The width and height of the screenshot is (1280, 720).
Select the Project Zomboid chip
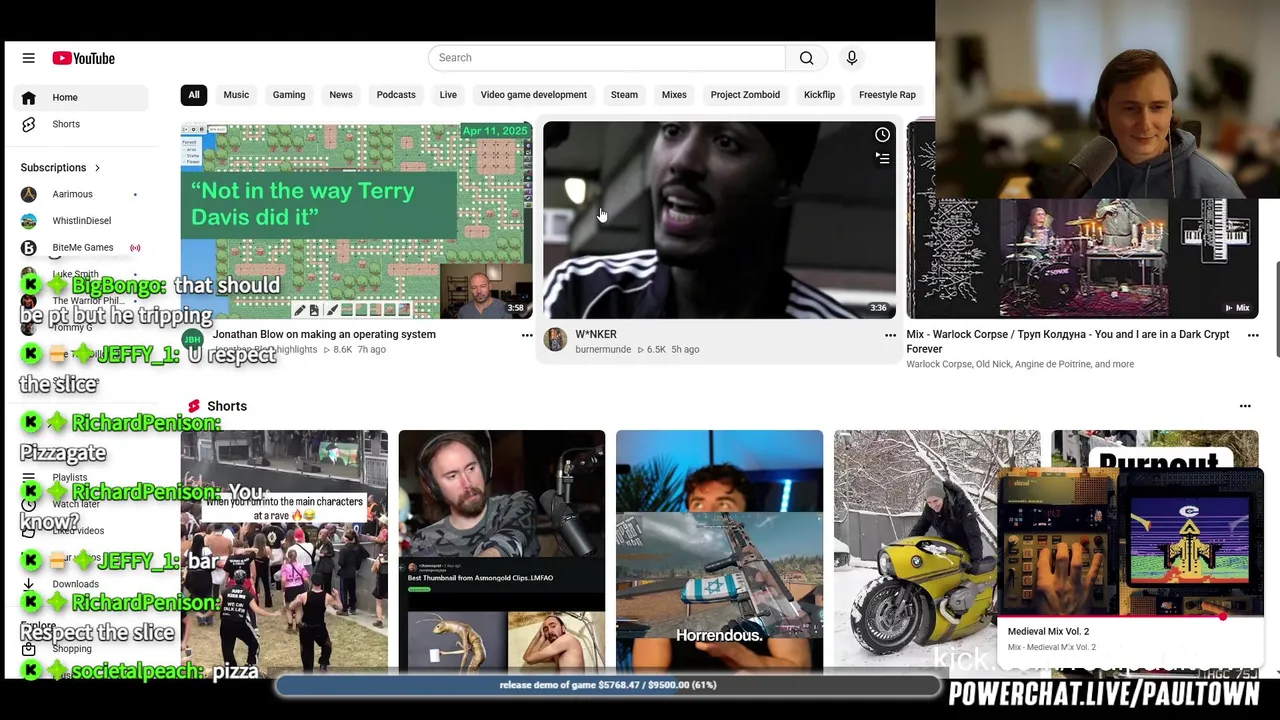click(745, 95)
